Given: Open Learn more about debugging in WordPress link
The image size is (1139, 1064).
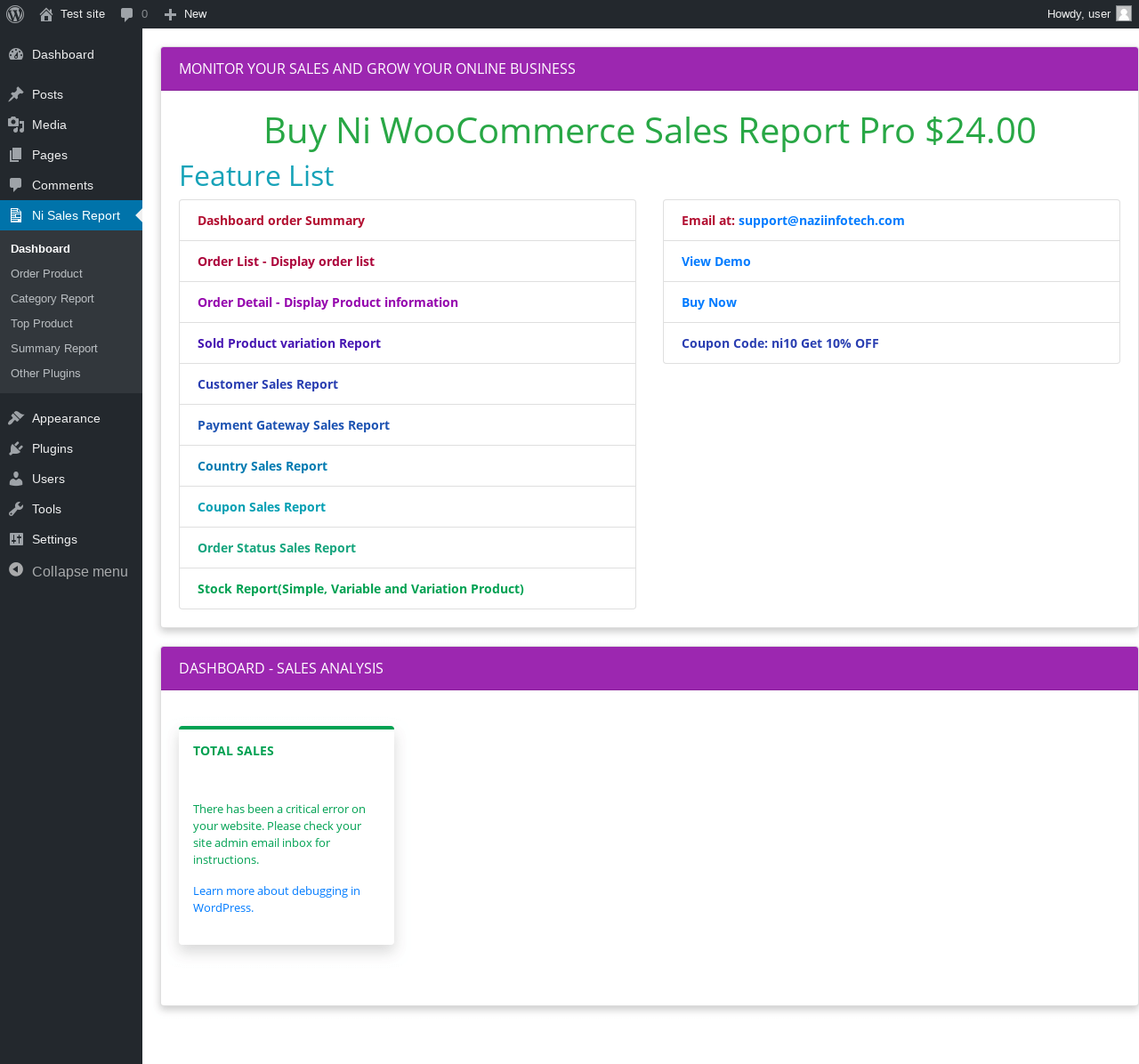Looking at the screenshot, I should (277, 899).
